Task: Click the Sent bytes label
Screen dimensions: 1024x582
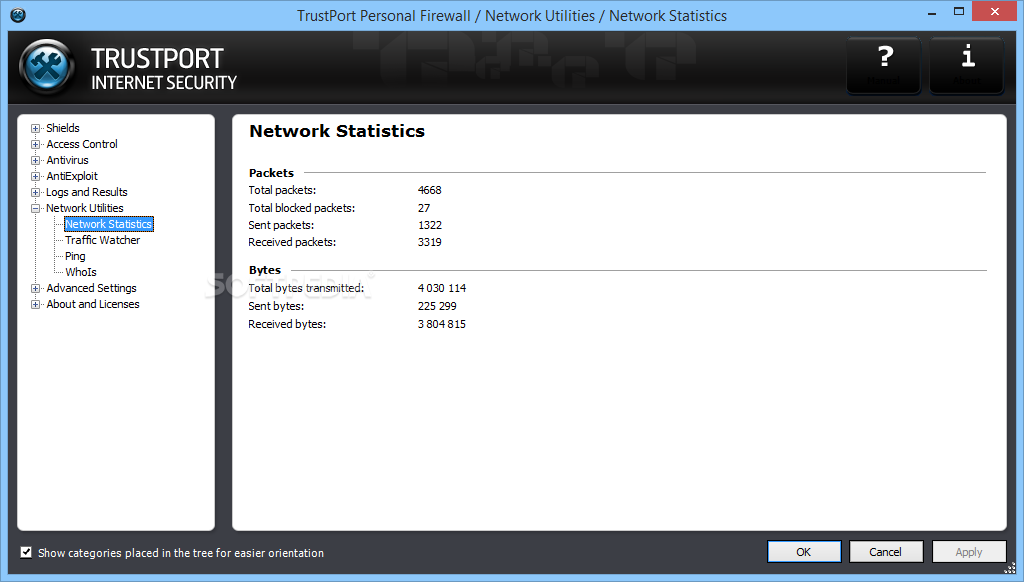Action: pos(276,306)
